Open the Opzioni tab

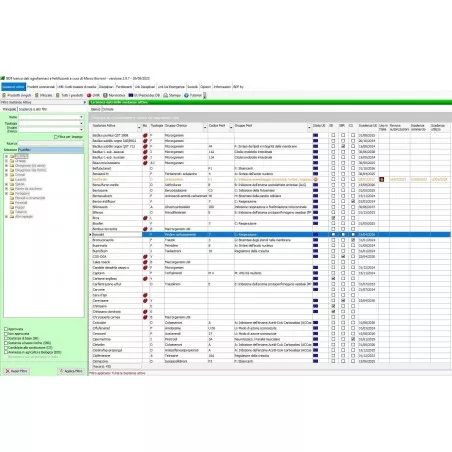point(206,87)
